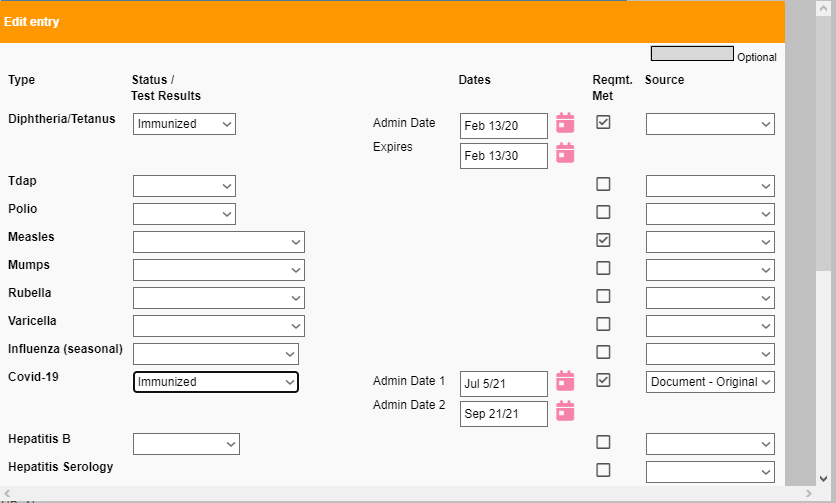Click Covid-19 Admin Date 2 field Sep 21/21

(504, 414)
